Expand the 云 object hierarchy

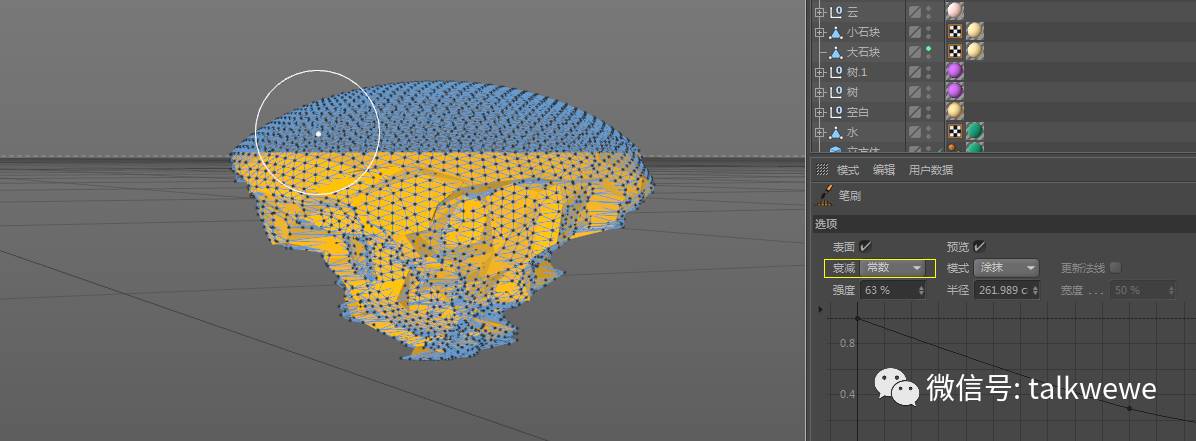819,12
